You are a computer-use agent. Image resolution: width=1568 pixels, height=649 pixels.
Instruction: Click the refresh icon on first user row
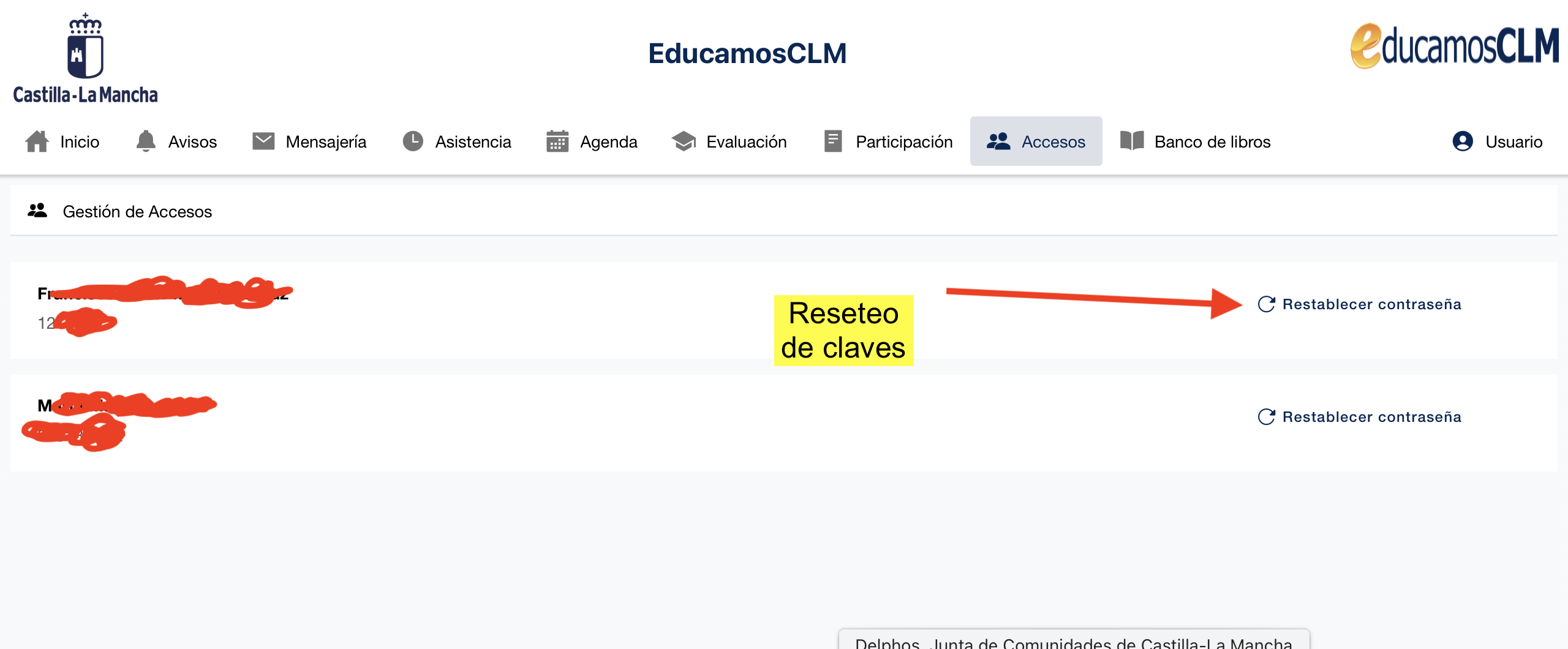tap(1266, 304)
